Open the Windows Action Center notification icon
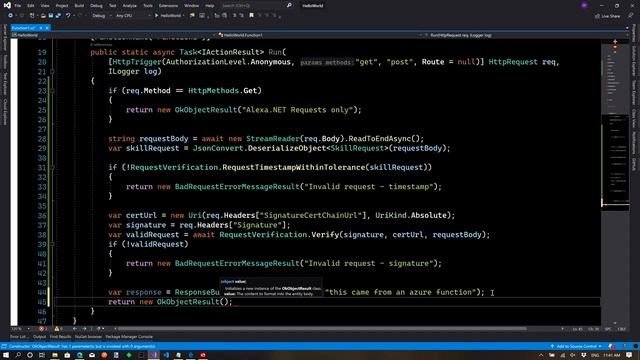This screenshot has width=640, height=360. (629, 356)
